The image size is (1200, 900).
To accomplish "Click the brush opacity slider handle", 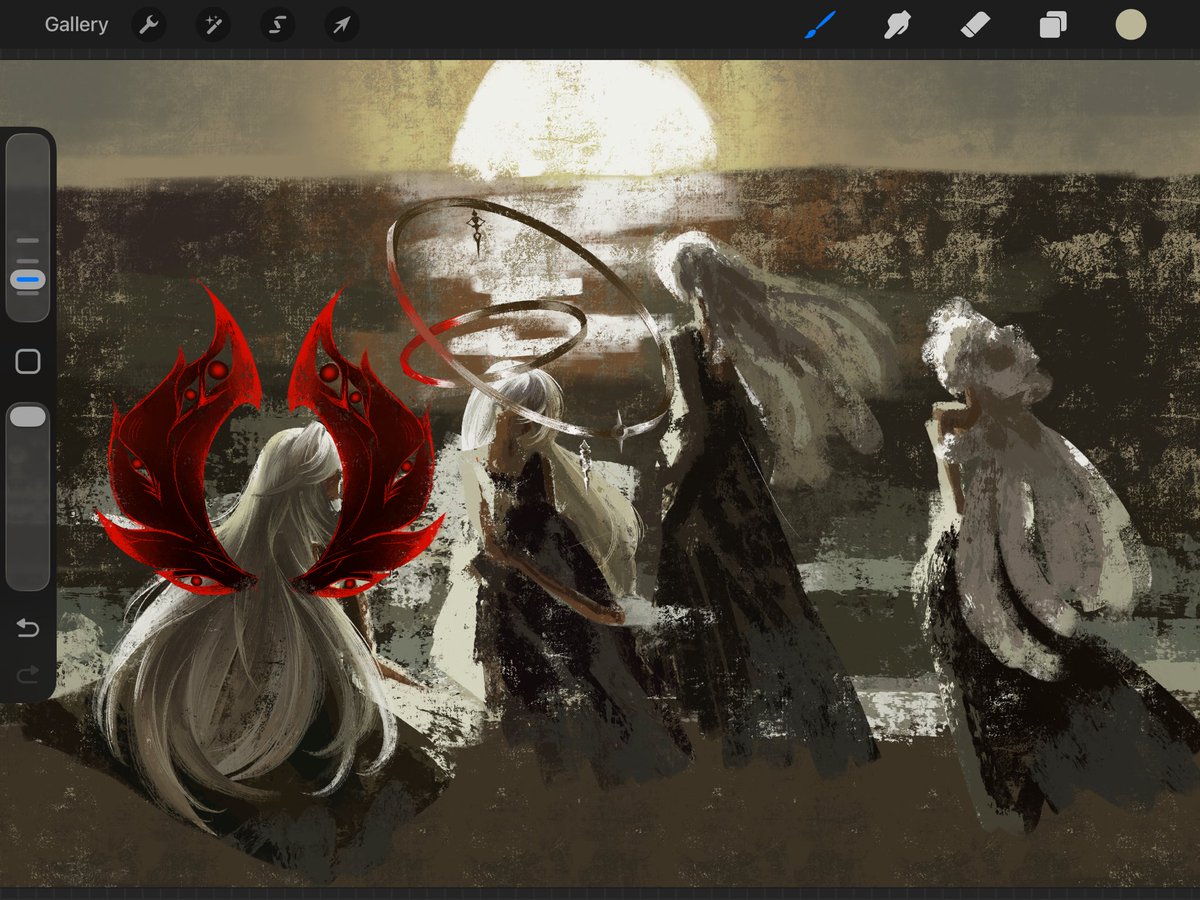I will point(28,416).
